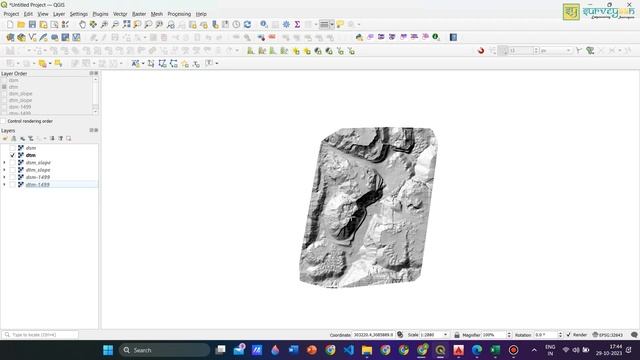Enable the dtm-1499 layer checkbox
The width and height of the screenshot is (640, 360).
point(12,184)
